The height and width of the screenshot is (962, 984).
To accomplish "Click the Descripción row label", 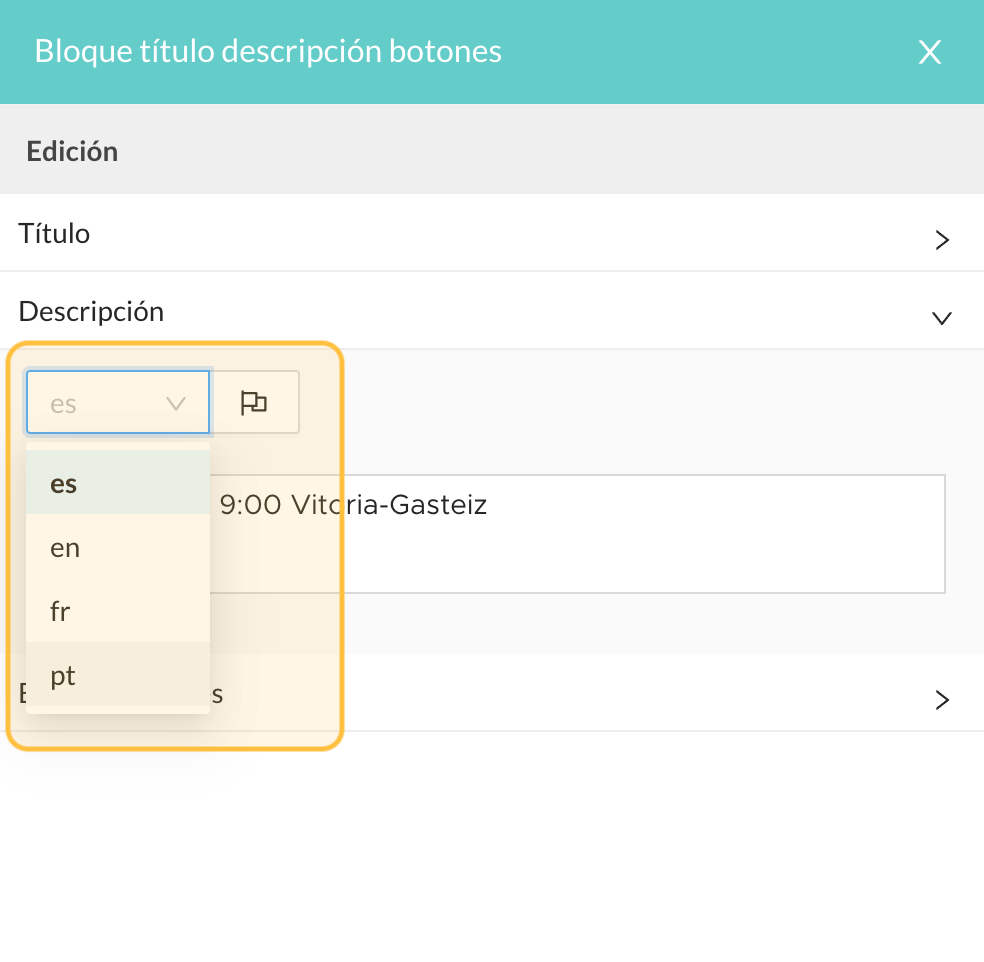I will [91, 312].
